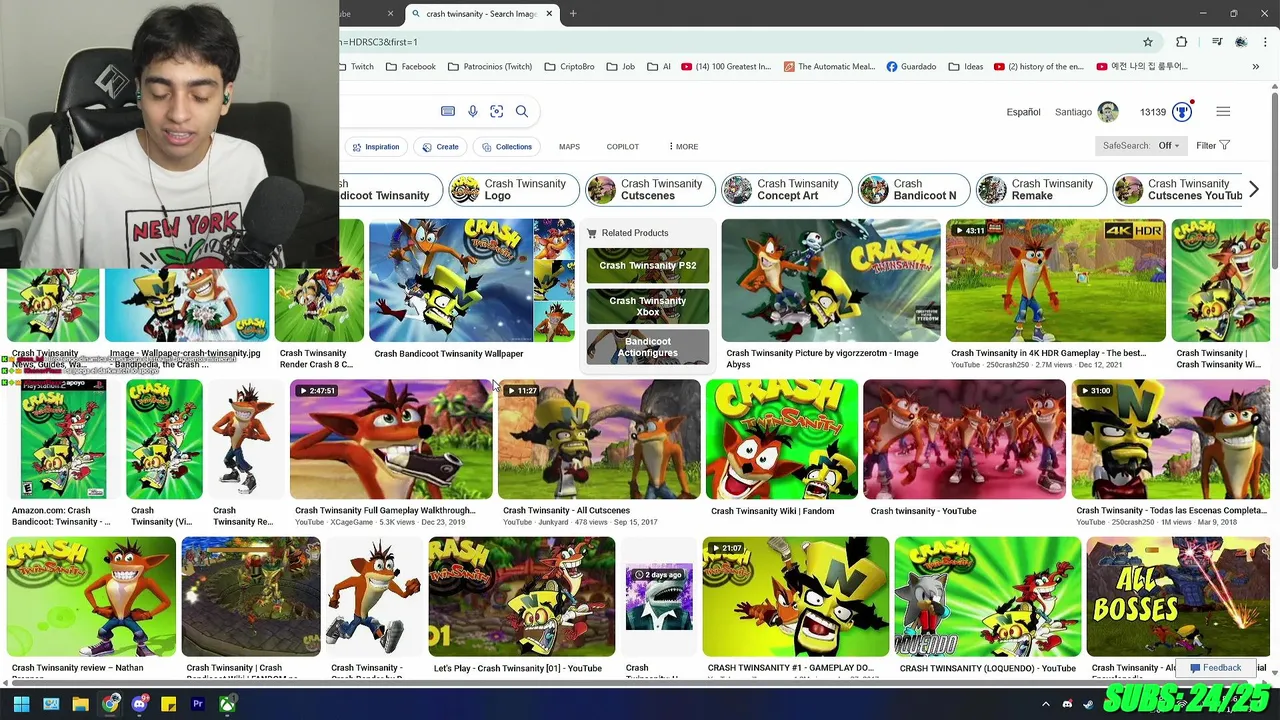
Task: Open the Job bookmark folder
Action: coord(621,67)
